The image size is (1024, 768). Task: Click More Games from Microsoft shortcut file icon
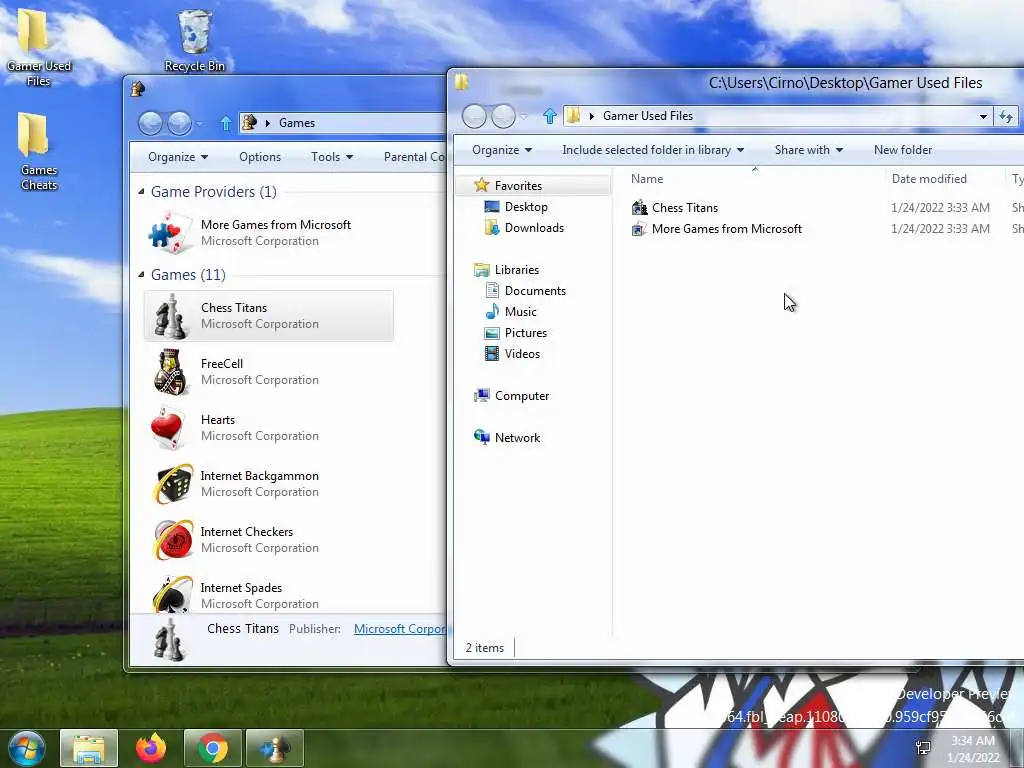(639, 229)
